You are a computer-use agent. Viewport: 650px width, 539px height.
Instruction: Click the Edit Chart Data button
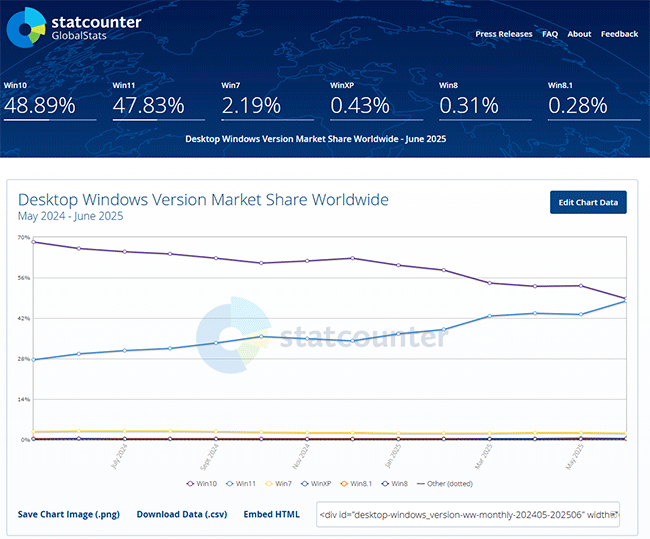click(588, 202)
